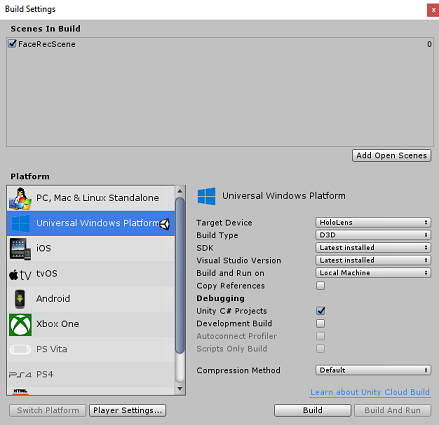Viewport: 439px width, 425px height.
Task: Select the FaceRecScene entry in Scenes In Build
Action: click(220, 44)
